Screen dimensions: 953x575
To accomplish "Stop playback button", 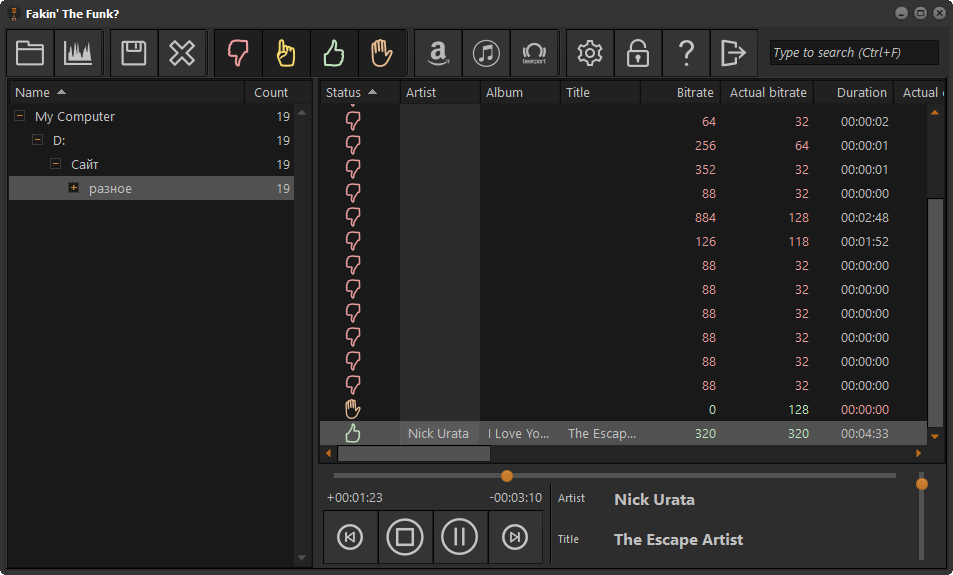I will point(405,537).
